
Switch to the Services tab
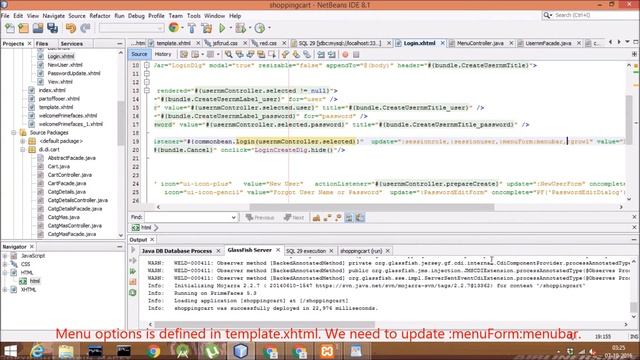coord(71,44)
